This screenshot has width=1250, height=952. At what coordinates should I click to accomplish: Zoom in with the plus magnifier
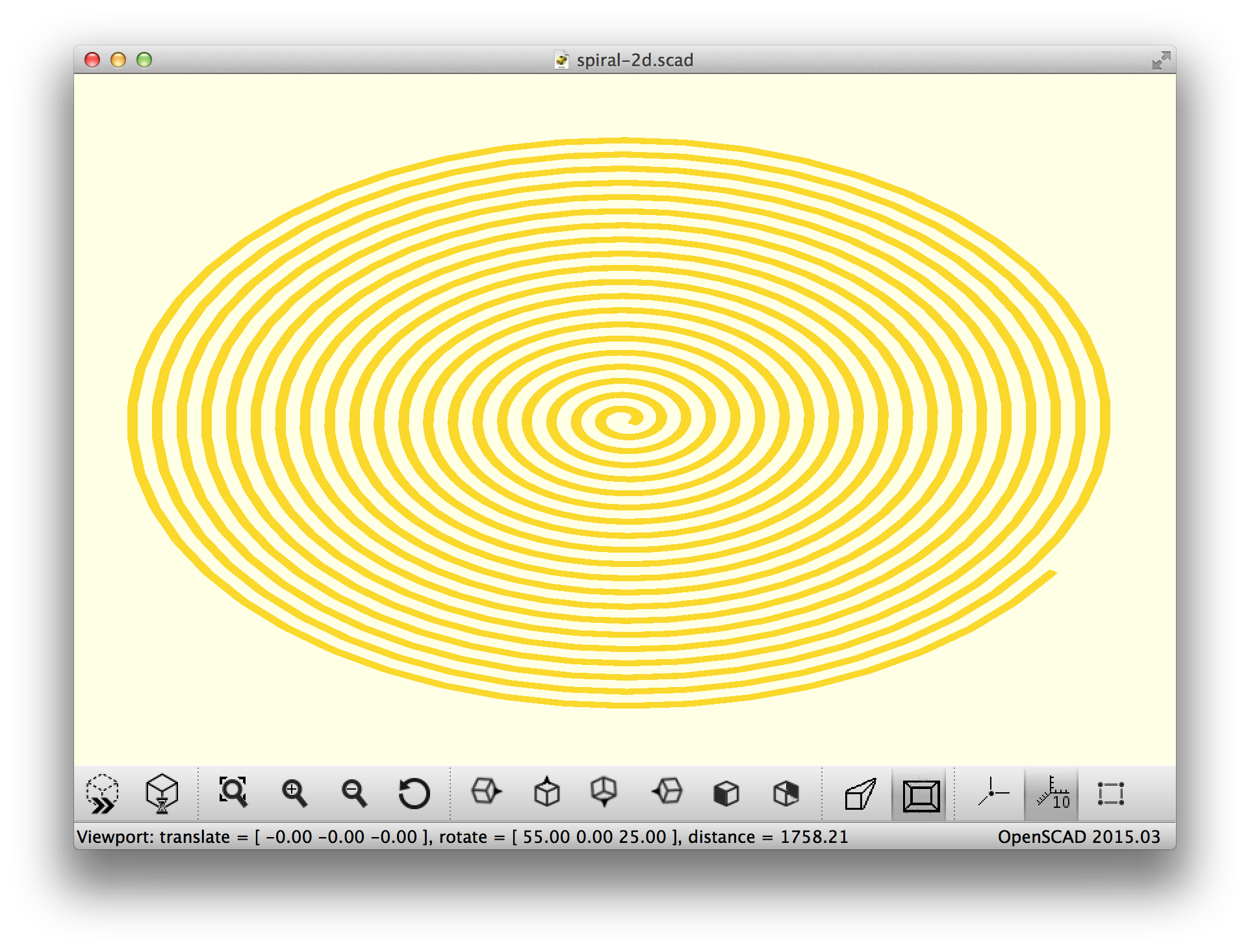(294, 793)
